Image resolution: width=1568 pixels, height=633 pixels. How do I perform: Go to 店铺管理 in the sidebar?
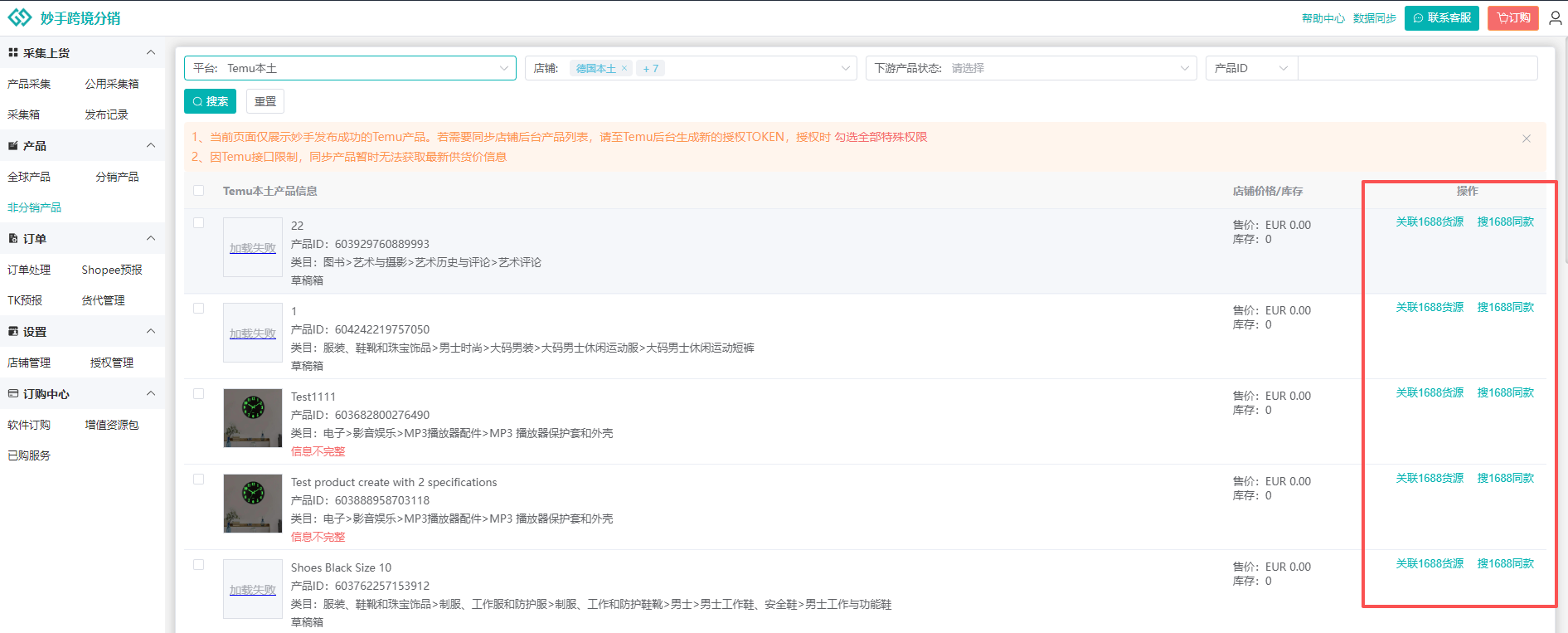pyautogui.click(x=29, y=363)
